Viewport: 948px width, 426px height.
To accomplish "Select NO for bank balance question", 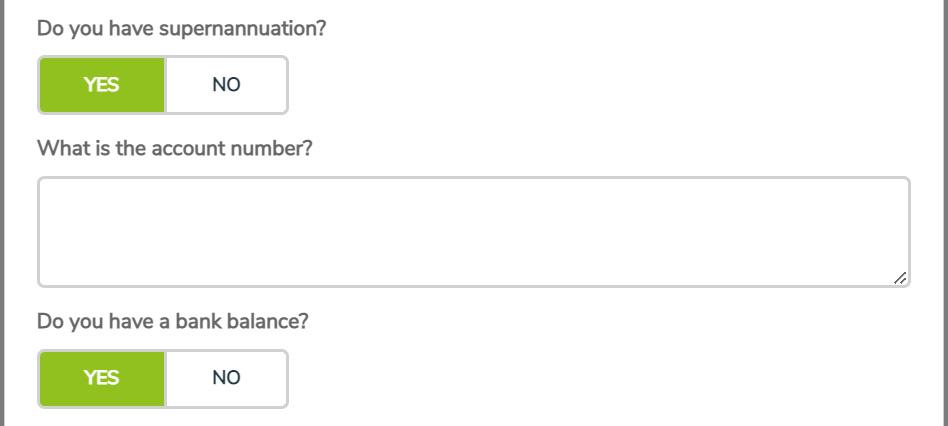I will 227,378.
